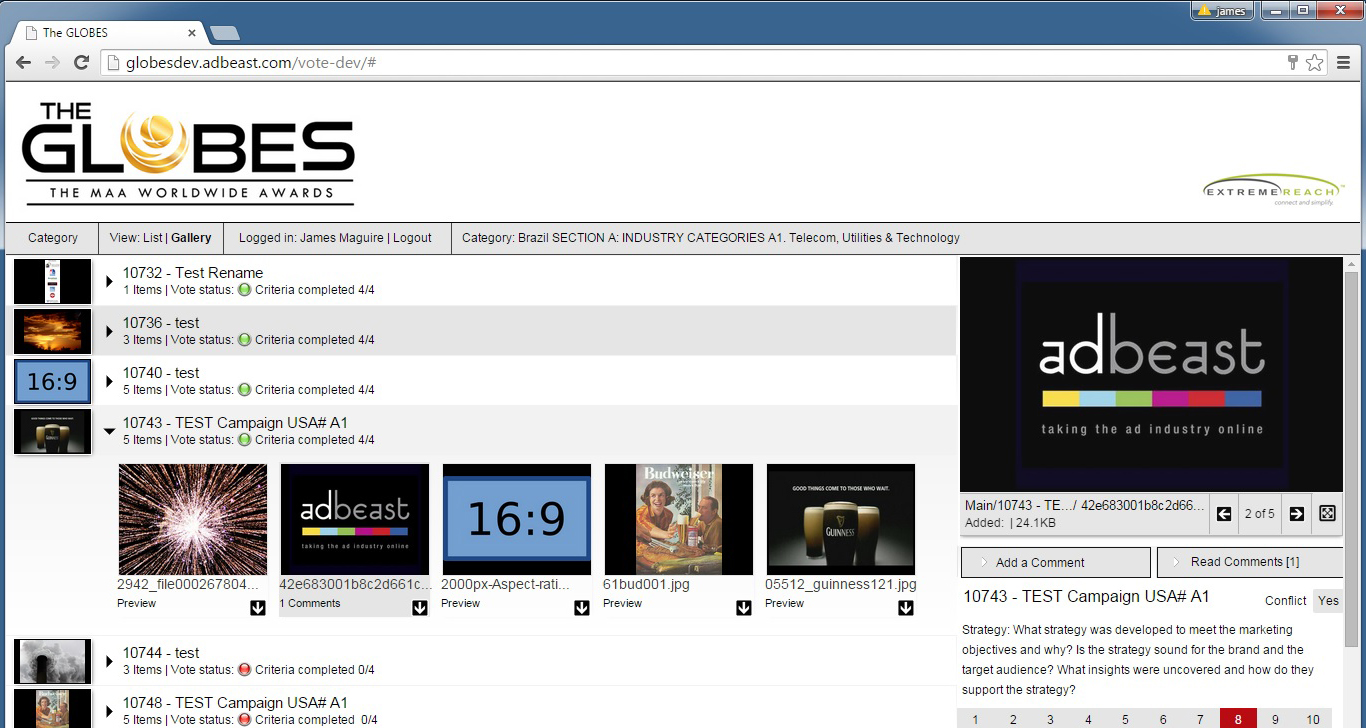1366x728 pixels.
Task: Toggle the Conflict Yes button
Action: 1328,601
